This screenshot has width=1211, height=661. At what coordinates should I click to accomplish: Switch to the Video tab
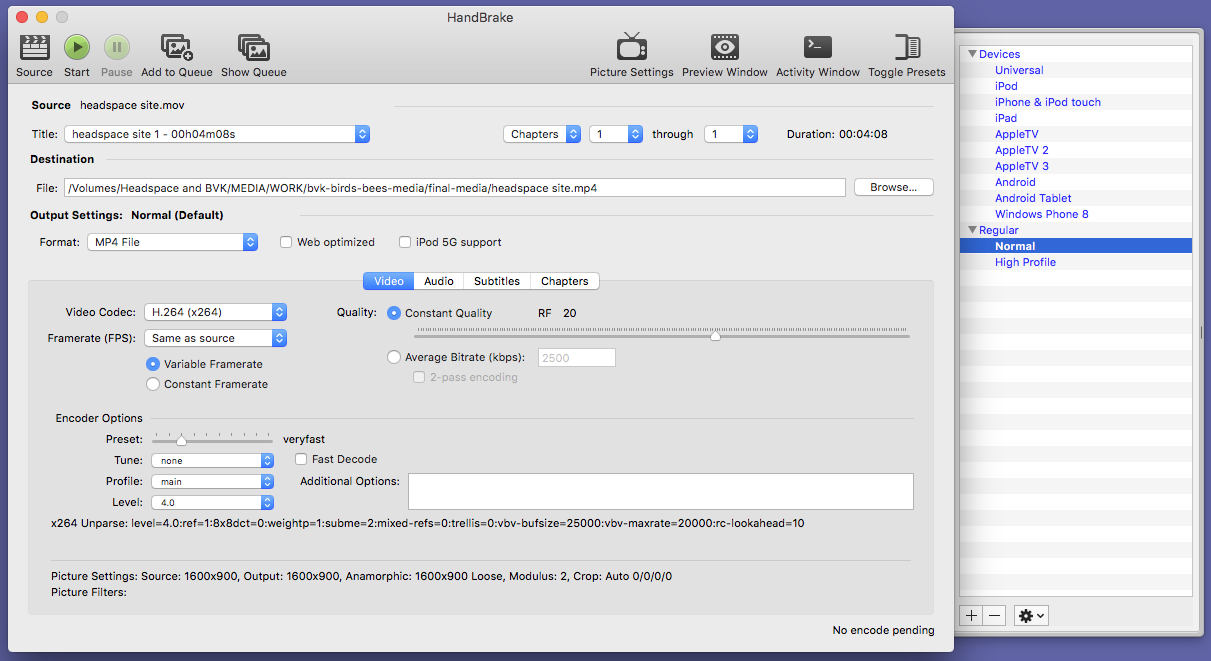388,281
